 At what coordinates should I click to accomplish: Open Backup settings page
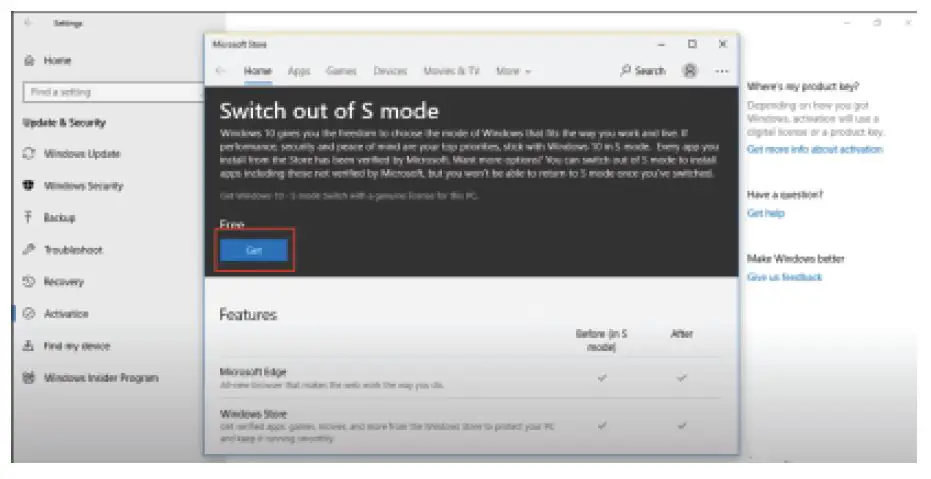pos(49,217)
